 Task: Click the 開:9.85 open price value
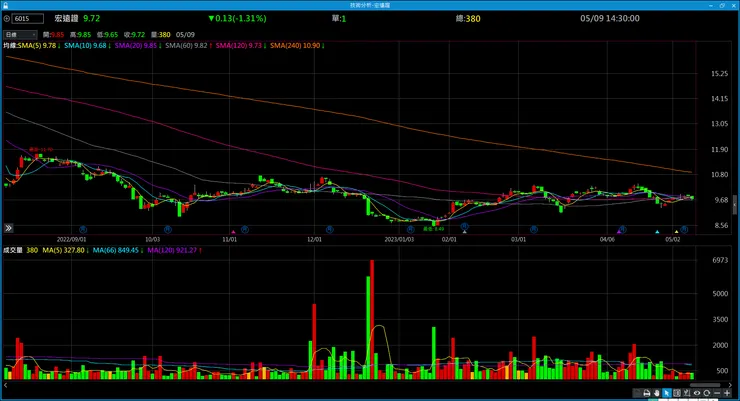(x=53, y=34)
